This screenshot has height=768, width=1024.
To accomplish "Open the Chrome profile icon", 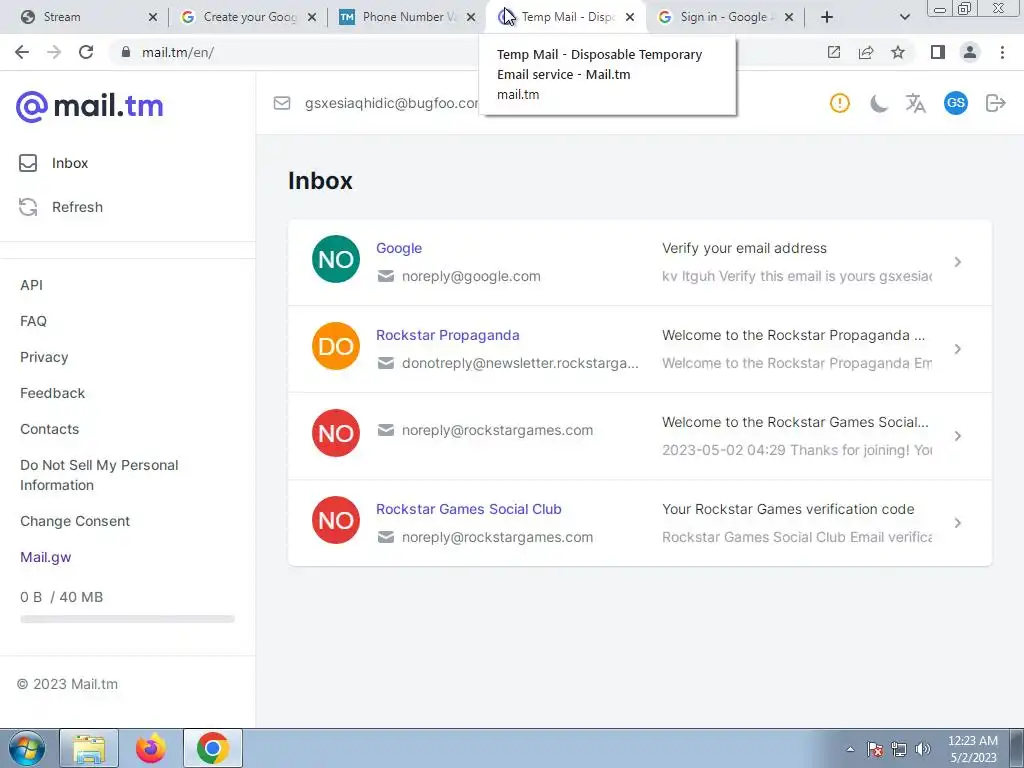I will click(970, 52).
